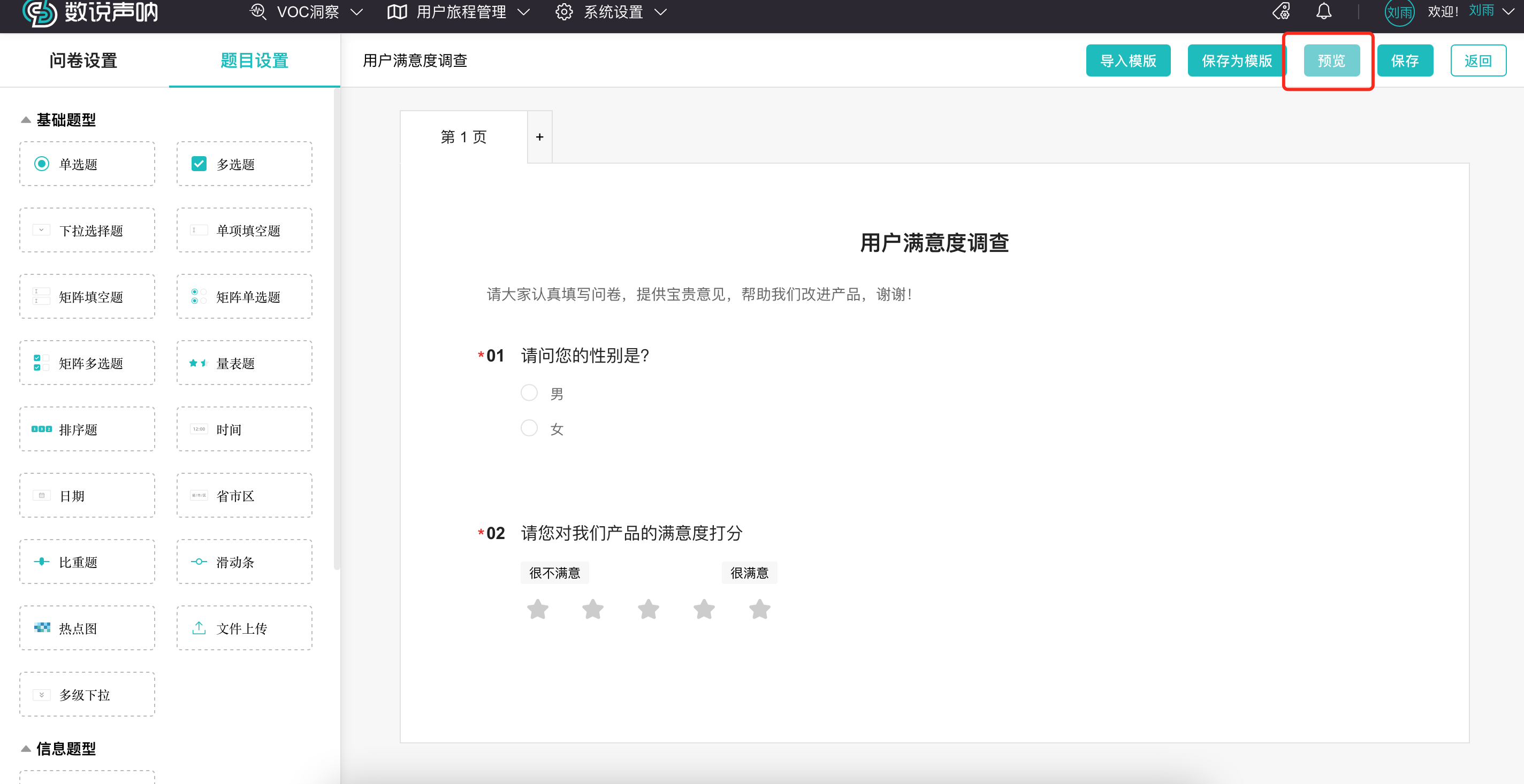Viewport: 1524px width, 784px height.
Task: Switch to the 题目设置 tab
Action: (254, 60)
